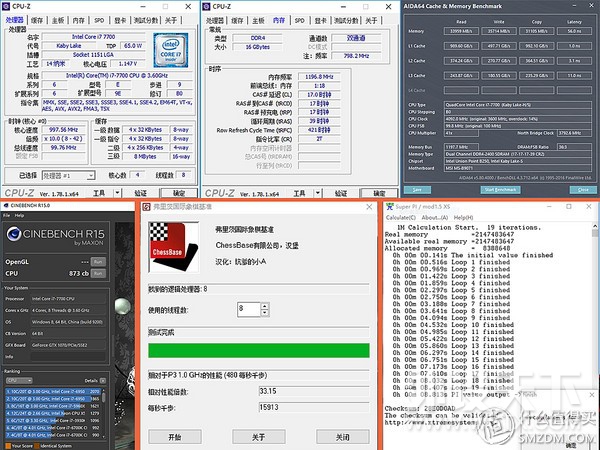
Task: Decrease thread count with stepper down arrow
Action: pyautogui.click(x=265, y=313)
